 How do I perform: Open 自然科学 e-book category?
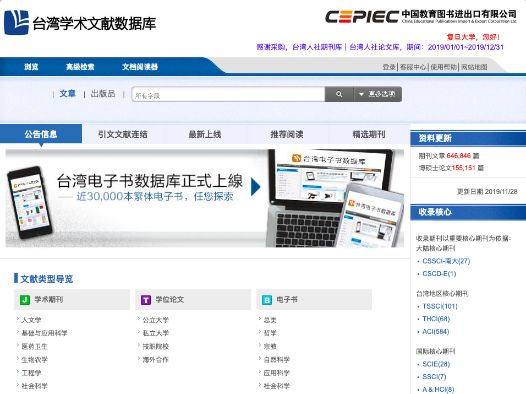click(277, 359)
